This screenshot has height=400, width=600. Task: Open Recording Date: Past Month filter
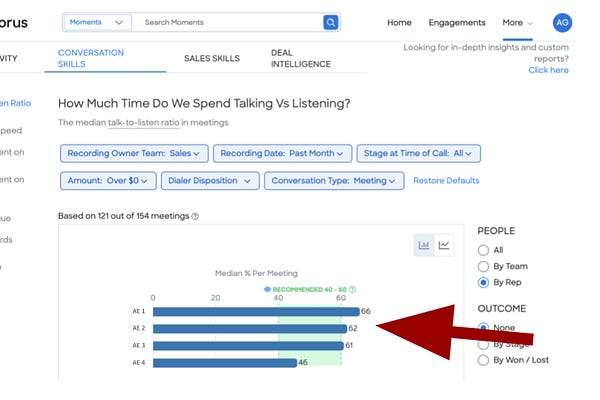(x=282, y=153)
